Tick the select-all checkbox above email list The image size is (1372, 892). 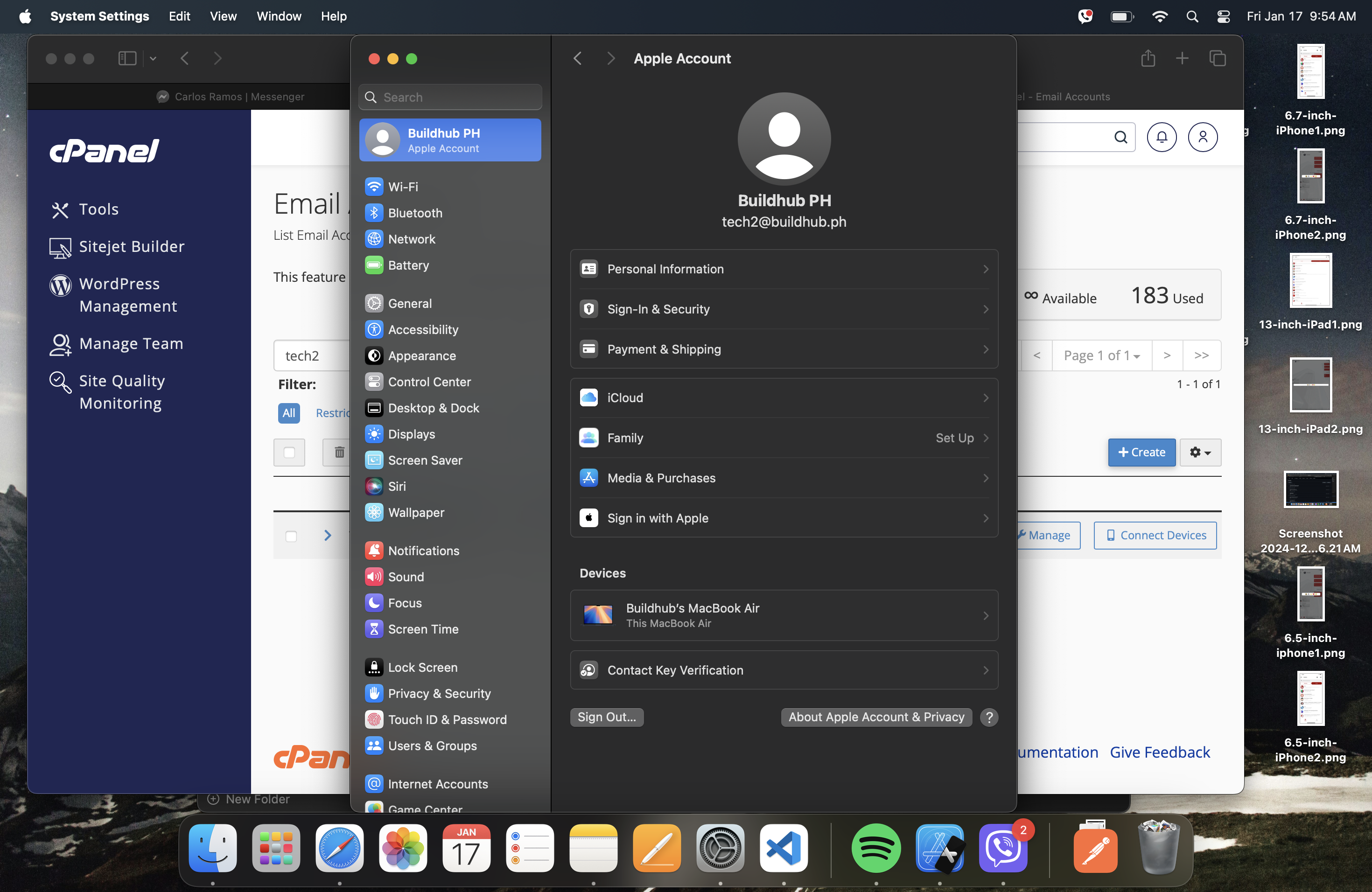[x=289, y=453]
